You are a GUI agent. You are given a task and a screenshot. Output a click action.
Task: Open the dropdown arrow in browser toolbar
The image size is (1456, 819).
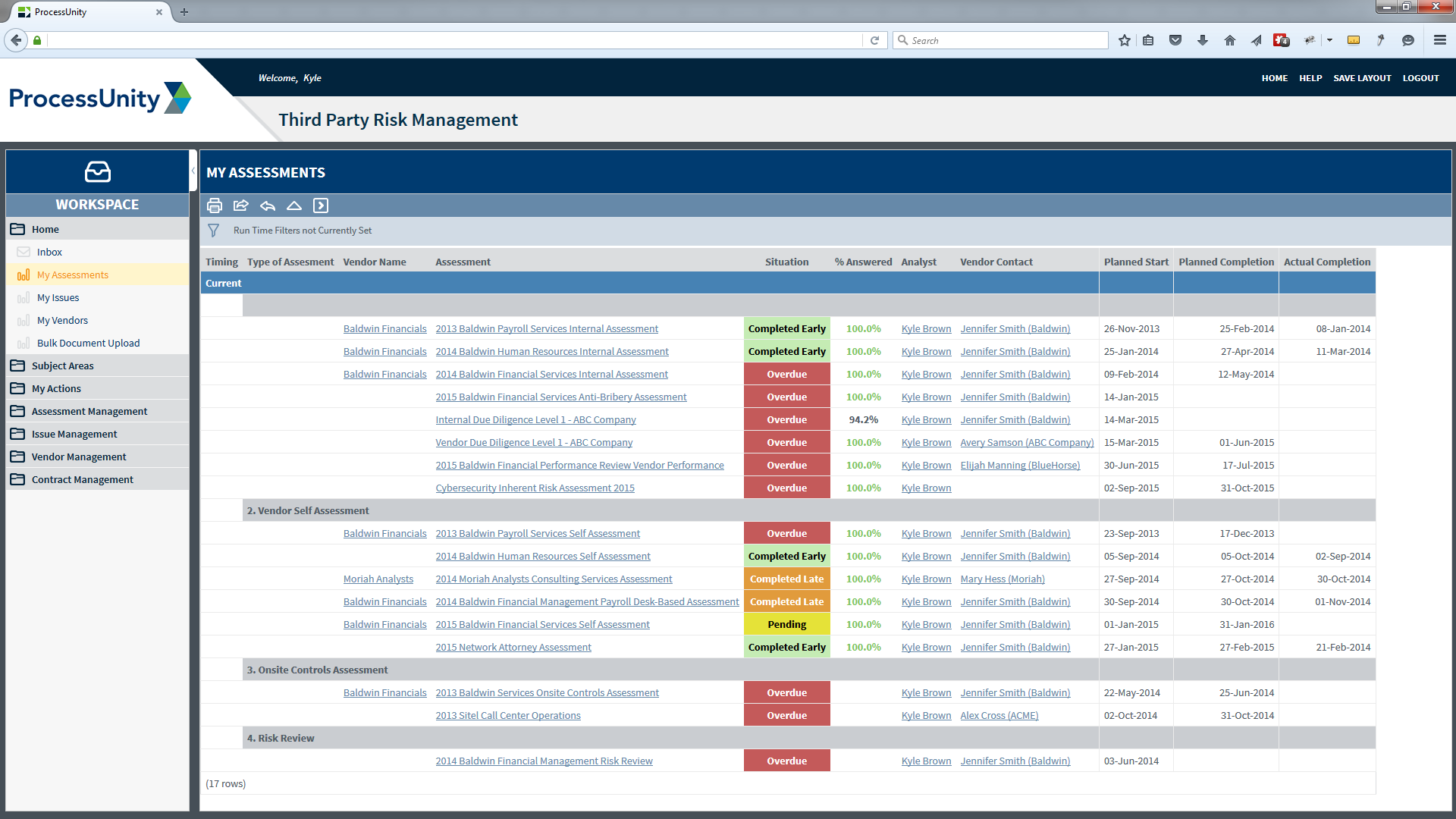(x=1329, y=40)
